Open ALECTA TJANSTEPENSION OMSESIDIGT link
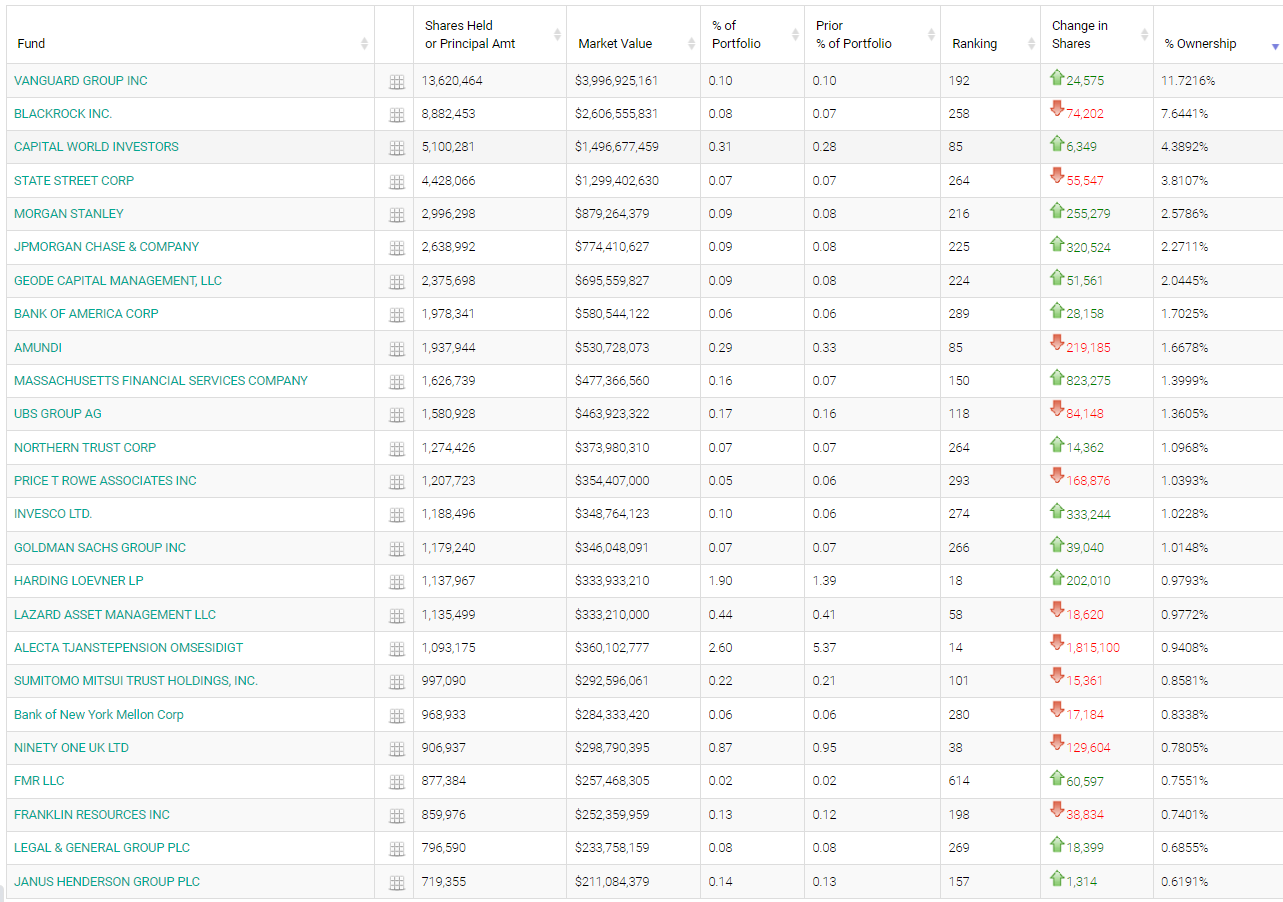1283x902 pixels. click(128, 647)
